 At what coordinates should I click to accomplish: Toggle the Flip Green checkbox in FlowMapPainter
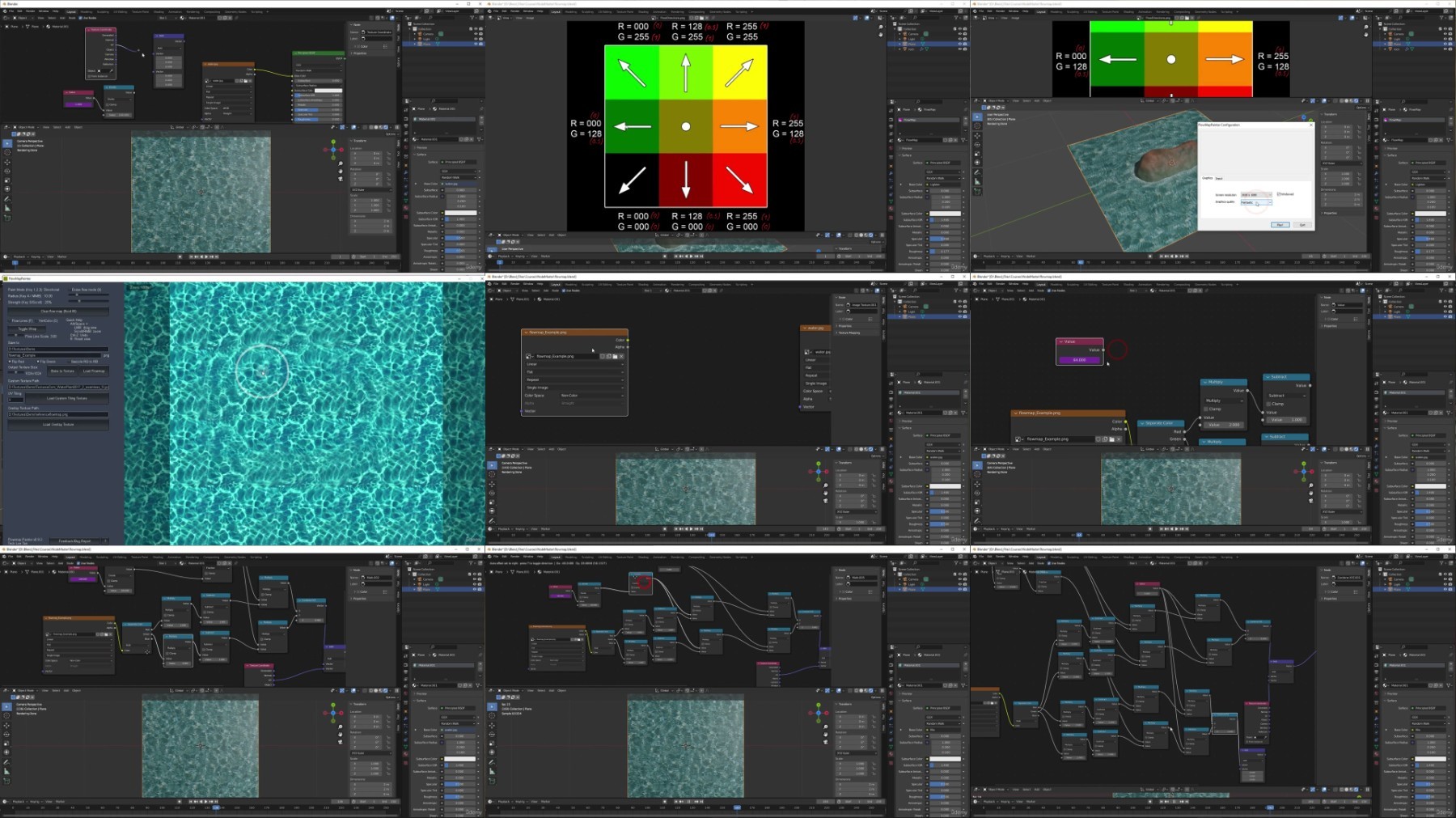(40, 362)
